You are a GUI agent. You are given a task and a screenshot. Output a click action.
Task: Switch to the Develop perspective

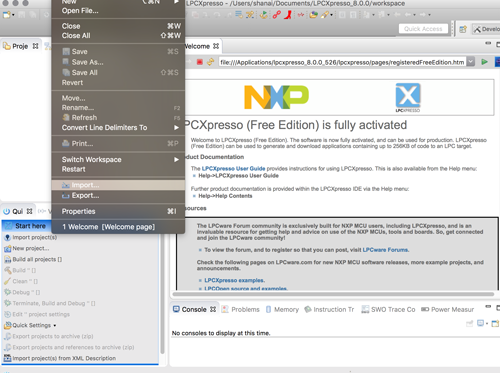click(486, 29)
